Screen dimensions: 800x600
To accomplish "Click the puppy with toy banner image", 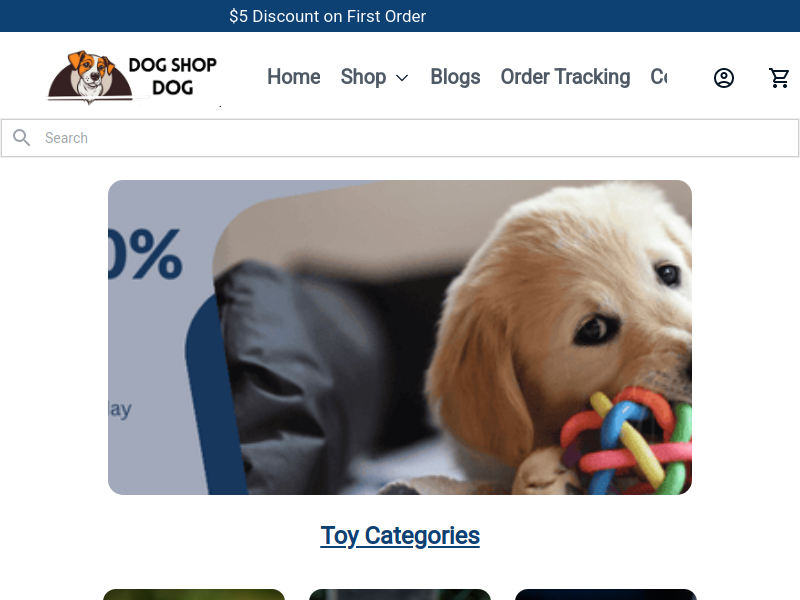I will pos(400,337).
